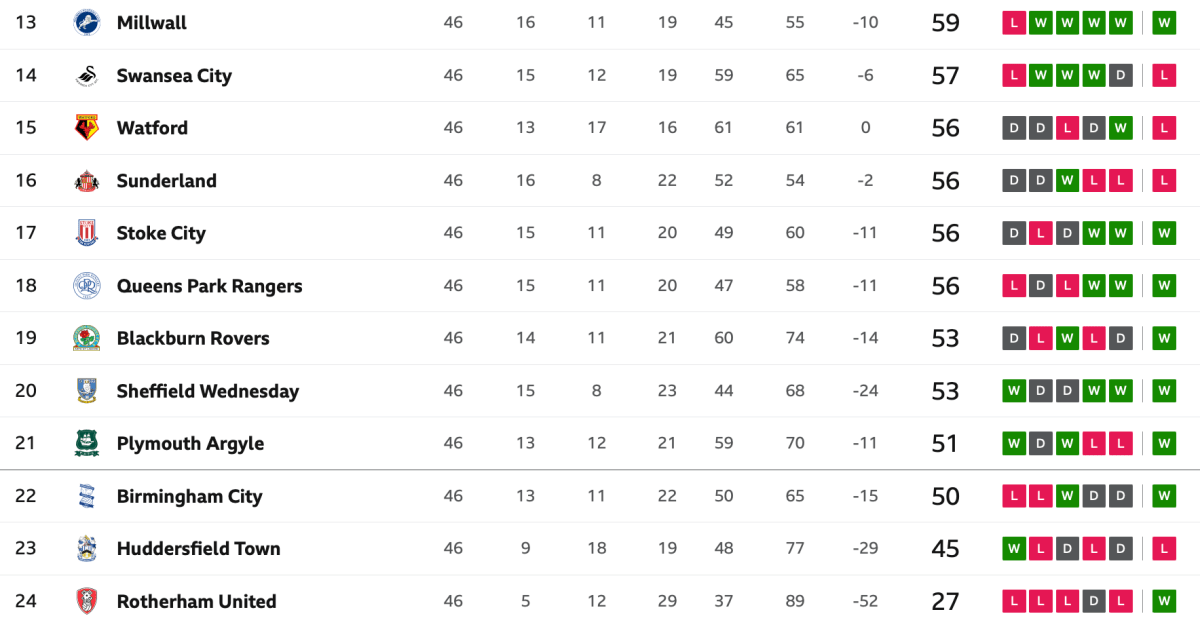
Task: Click the Rotherham United red crest
Action: pos(87,601)
